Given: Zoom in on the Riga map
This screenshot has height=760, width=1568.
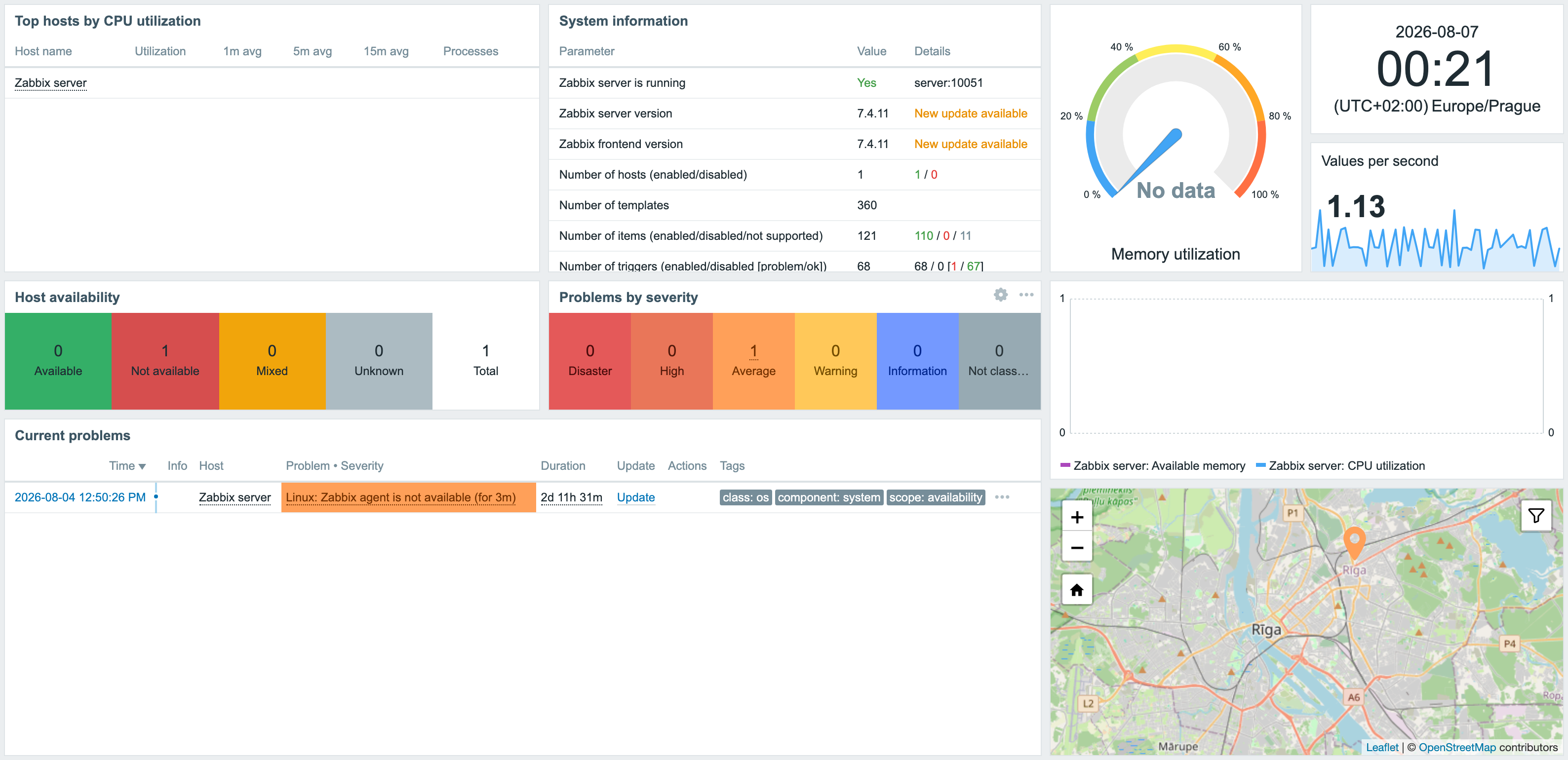Looking at the screenshot, I should 1077,517.
